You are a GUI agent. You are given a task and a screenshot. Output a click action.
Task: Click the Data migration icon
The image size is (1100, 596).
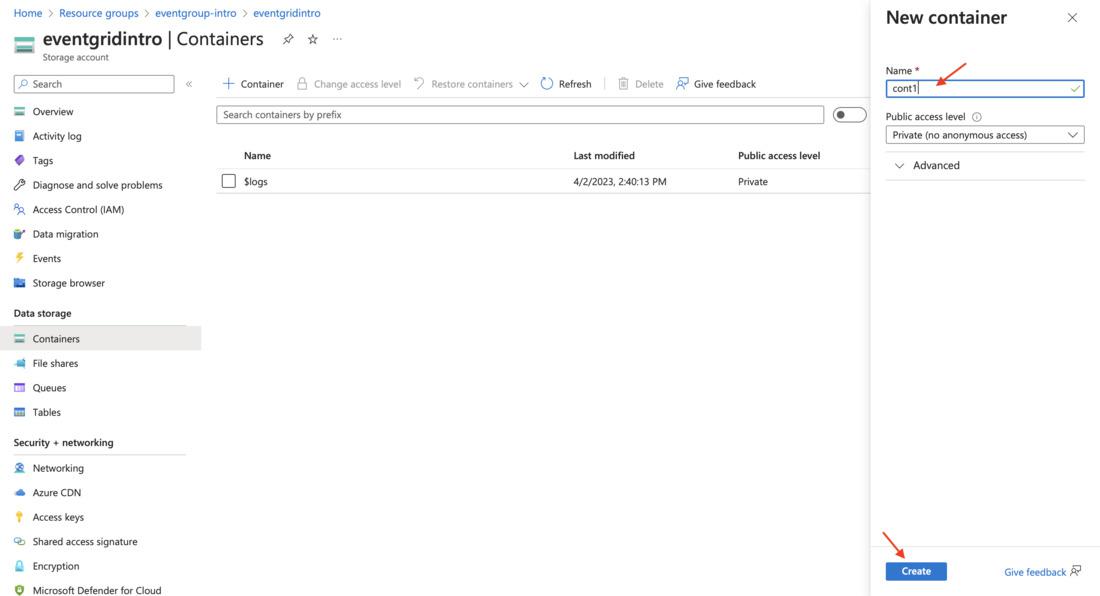coord(20,234)
